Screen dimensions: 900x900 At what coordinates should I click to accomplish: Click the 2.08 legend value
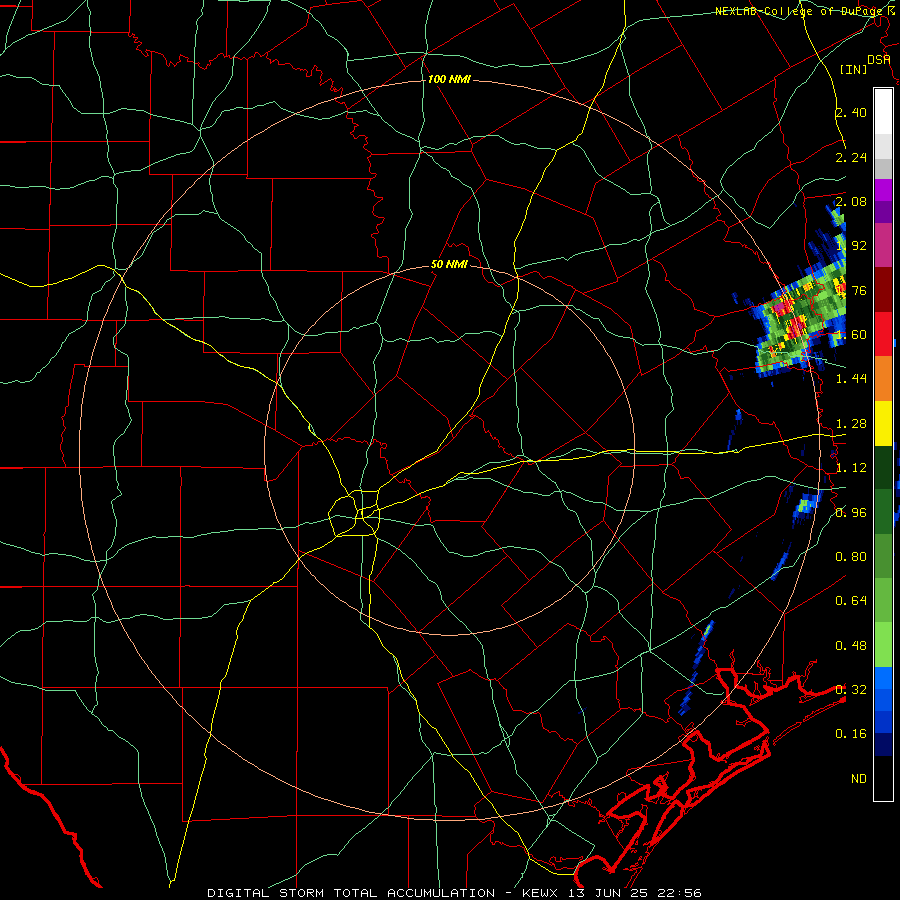pos(851,201)
